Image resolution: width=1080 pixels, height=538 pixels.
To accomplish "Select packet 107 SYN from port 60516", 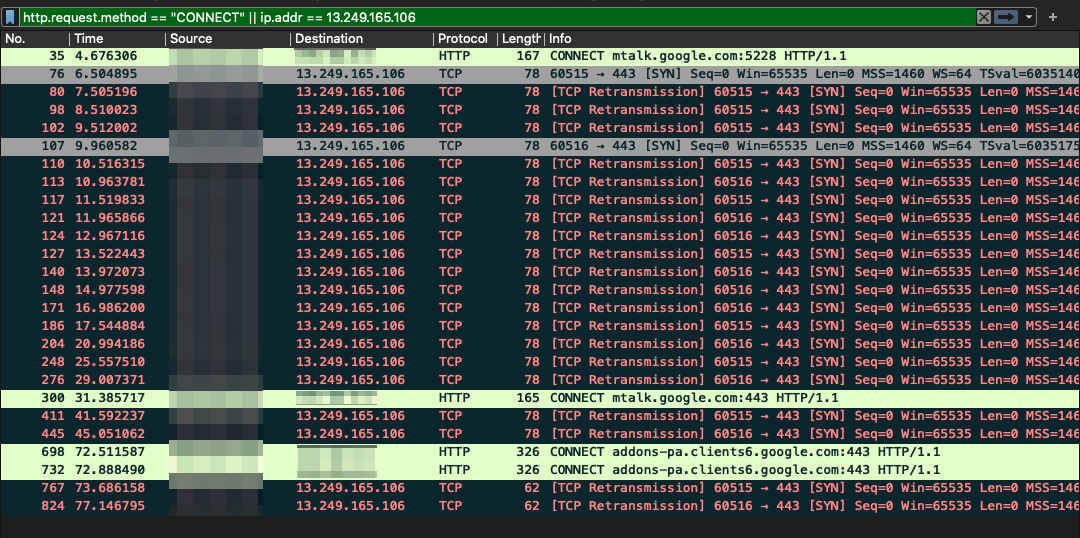I will [x=540, y=146].
